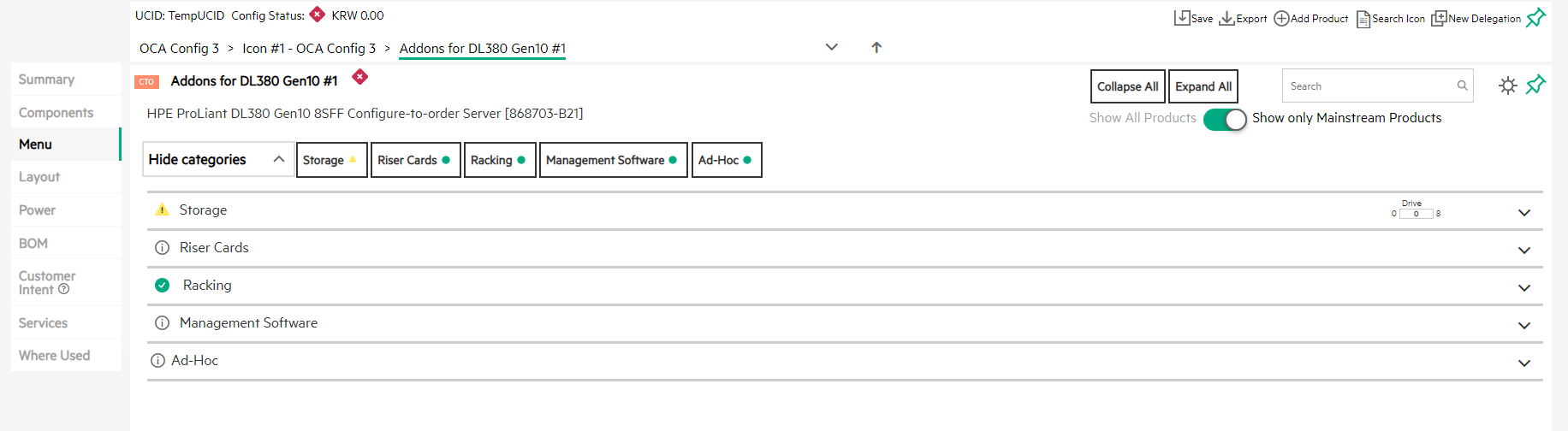The height and width of the screenshot is (431, 1568).
Task: Click Customer Intent help question icon
Action: [x=63, y=289]
